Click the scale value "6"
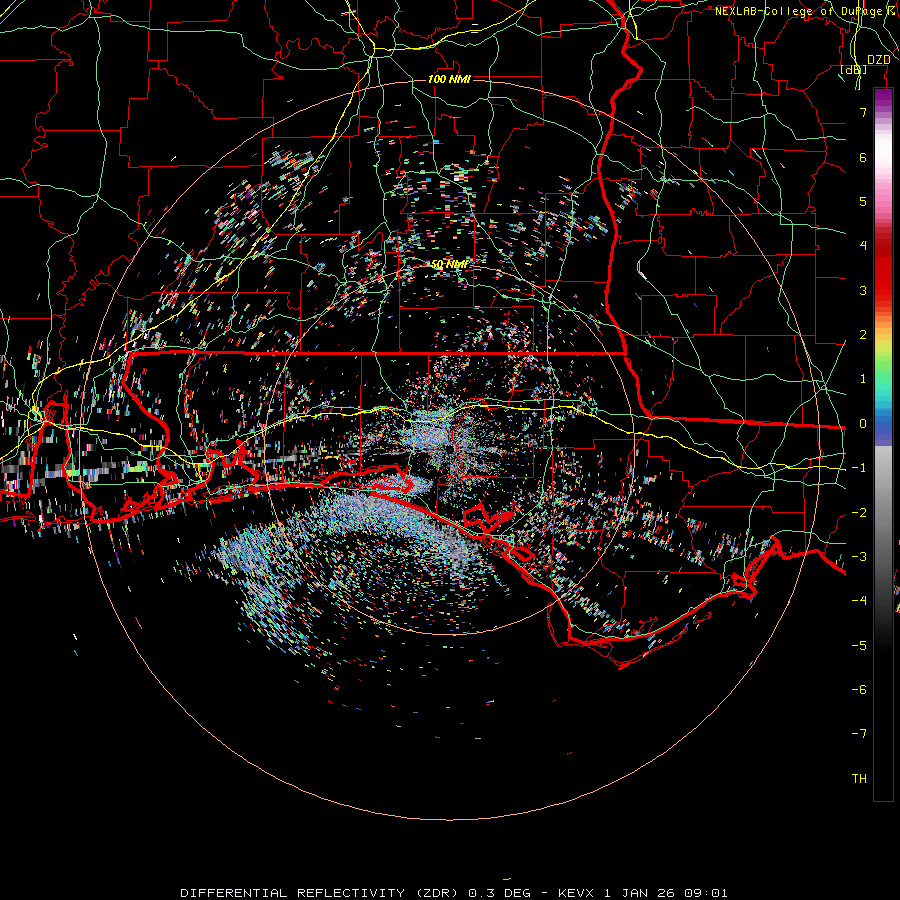 click(x=863, y=157)
